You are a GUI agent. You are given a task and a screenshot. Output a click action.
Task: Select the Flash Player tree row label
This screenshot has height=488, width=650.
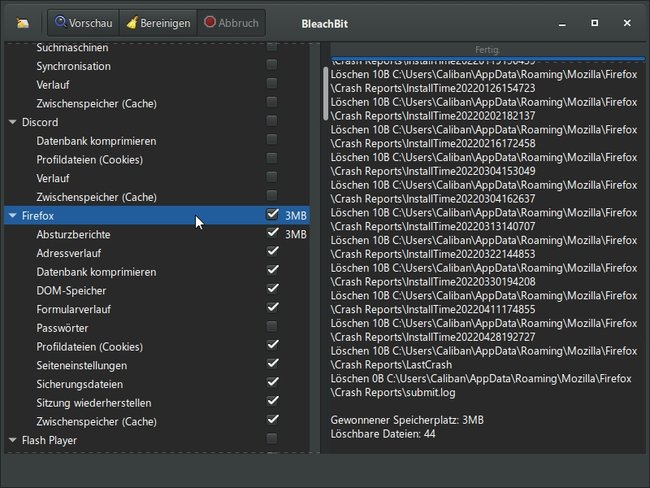(x=49, y=440)
